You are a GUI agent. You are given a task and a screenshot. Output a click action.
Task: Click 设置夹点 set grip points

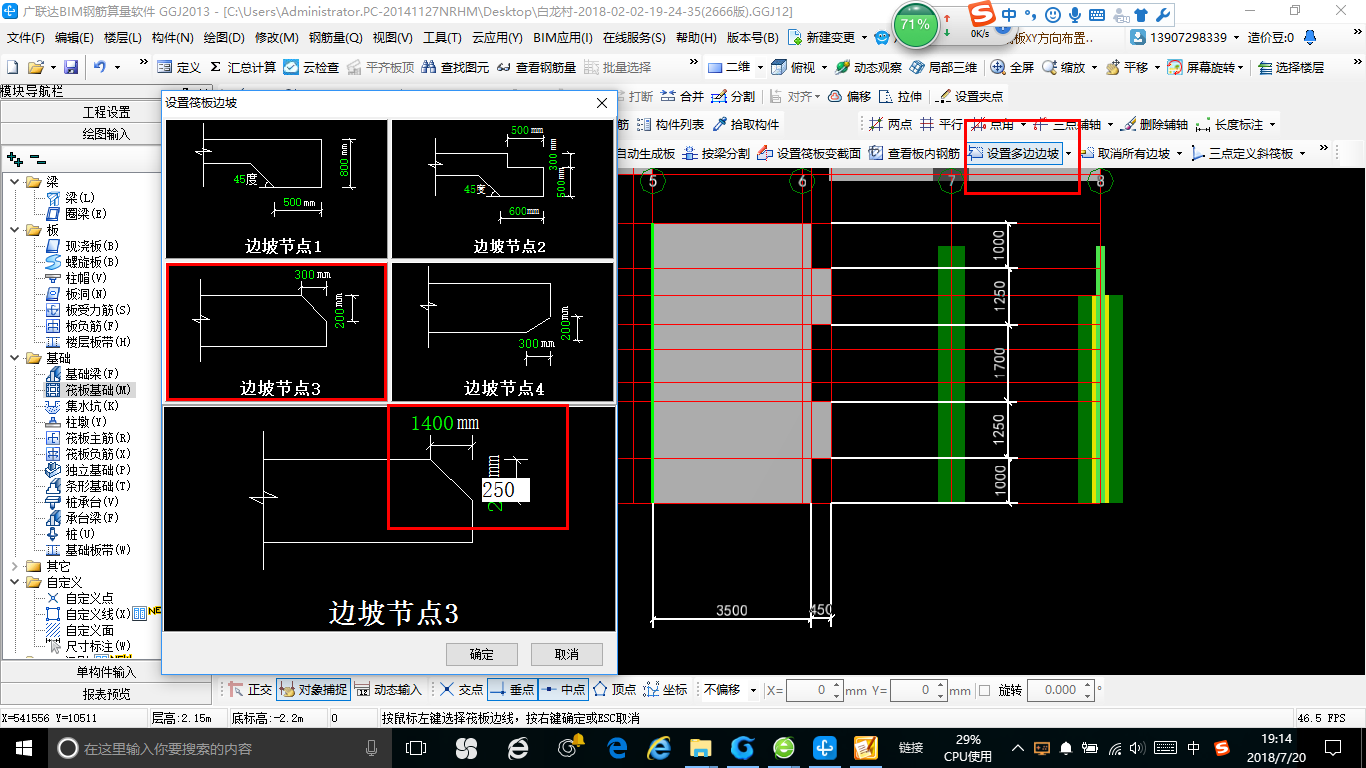point(969,96)
